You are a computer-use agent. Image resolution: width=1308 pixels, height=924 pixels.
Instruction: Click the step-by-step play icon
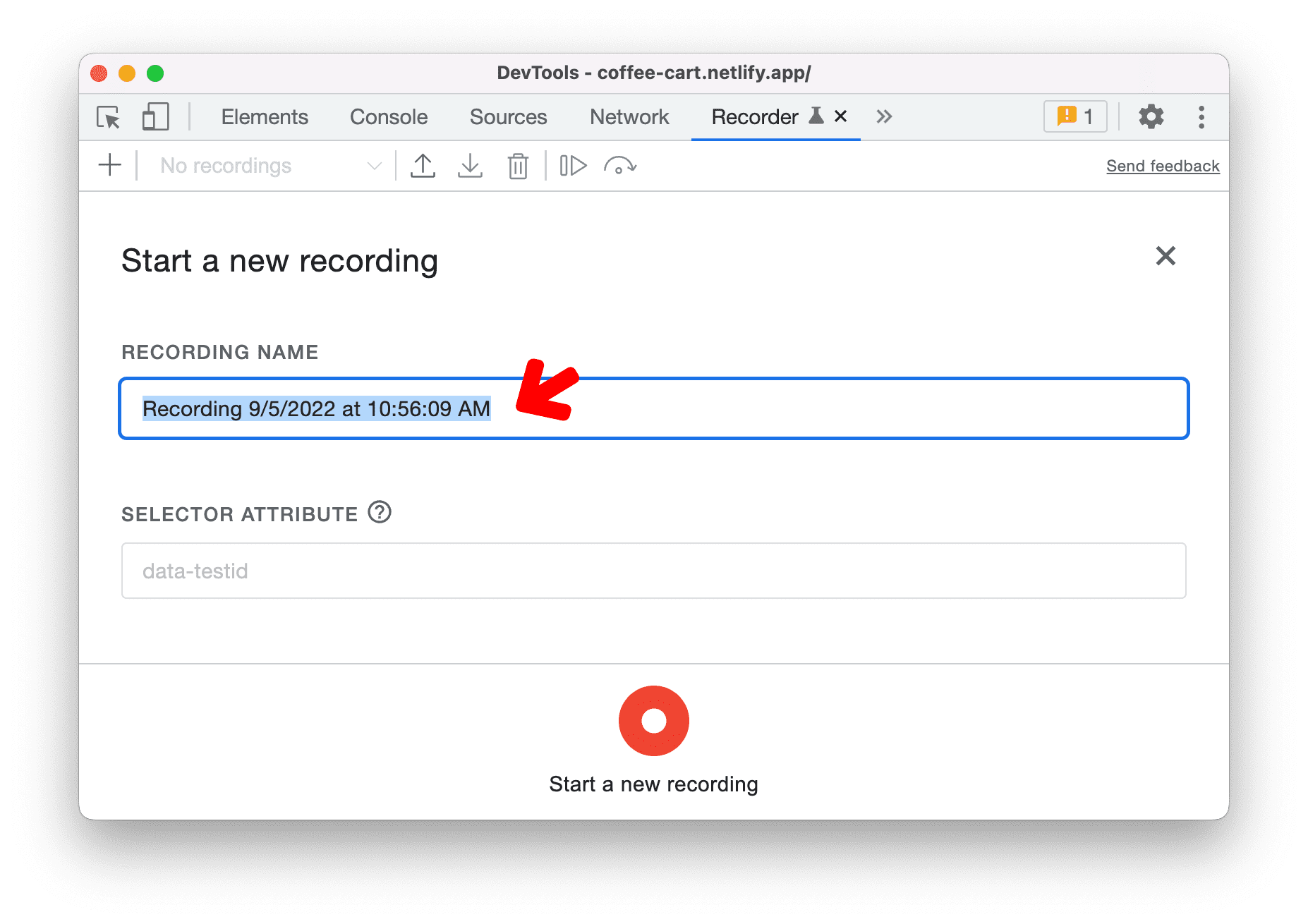tap(573, 166)
